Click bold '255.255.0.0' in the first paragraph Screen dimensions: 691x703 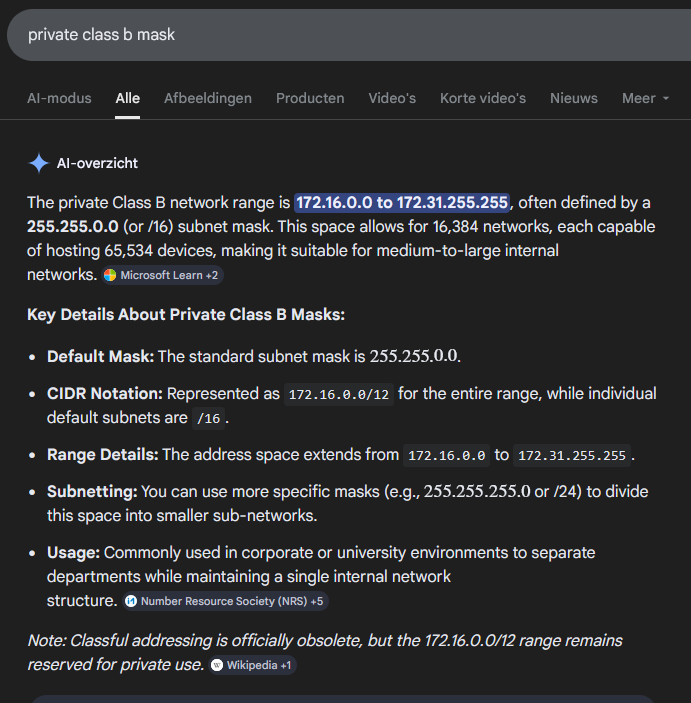coord(73,226)
